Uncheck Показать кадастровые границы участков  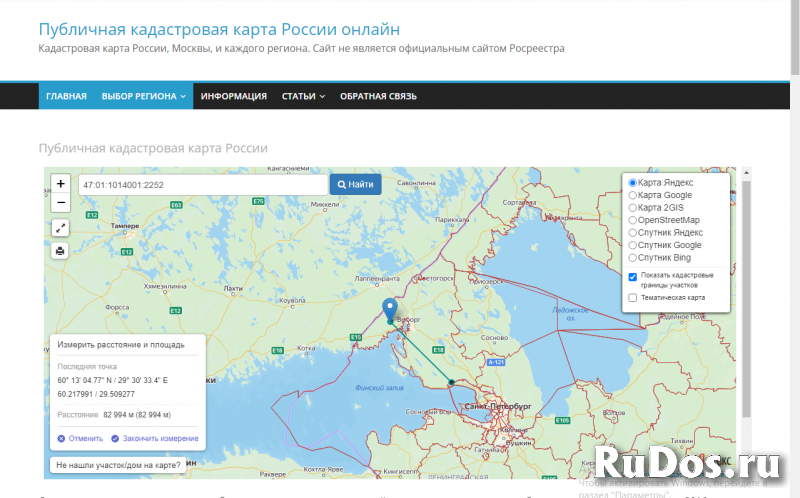tap(633, 277)
